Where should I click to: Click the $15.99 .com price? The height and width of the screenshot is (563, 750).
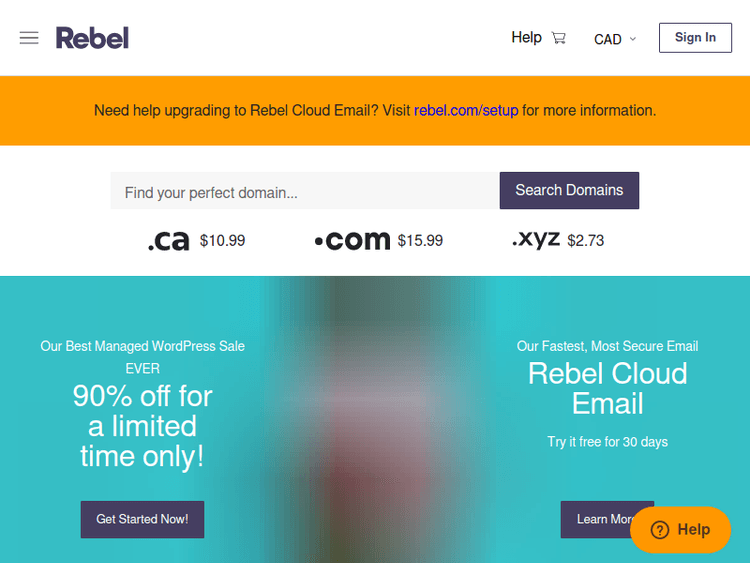[420, 241]
